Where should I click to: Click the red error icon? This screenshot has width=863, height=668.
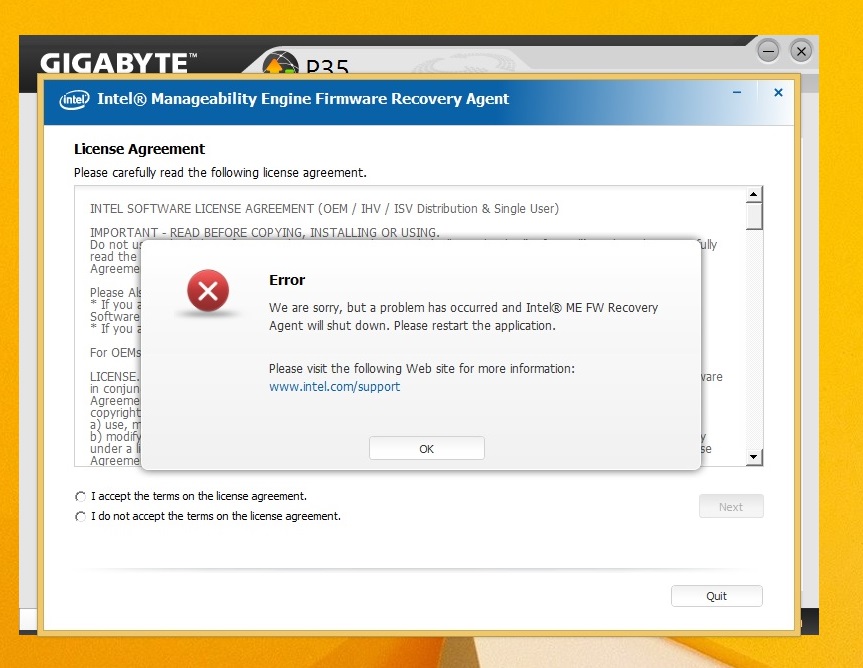[208, 291]
